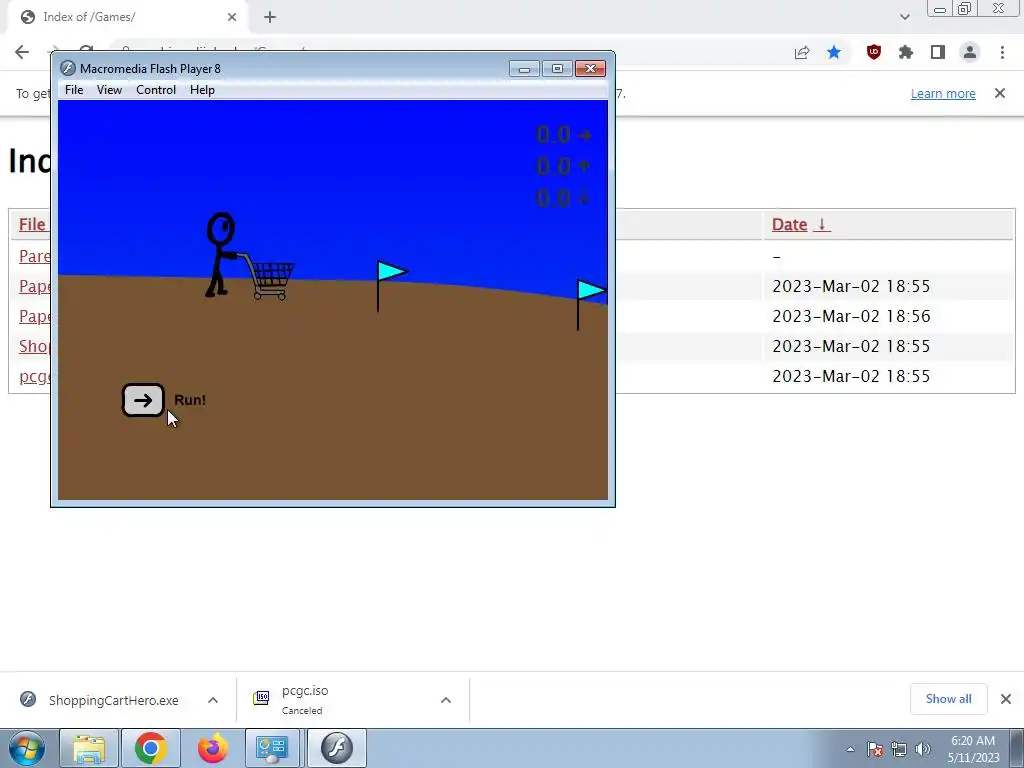Toggle the Chrome side panel
The width and height of the screenshot is (1024, 768).
tap(938, 52)
